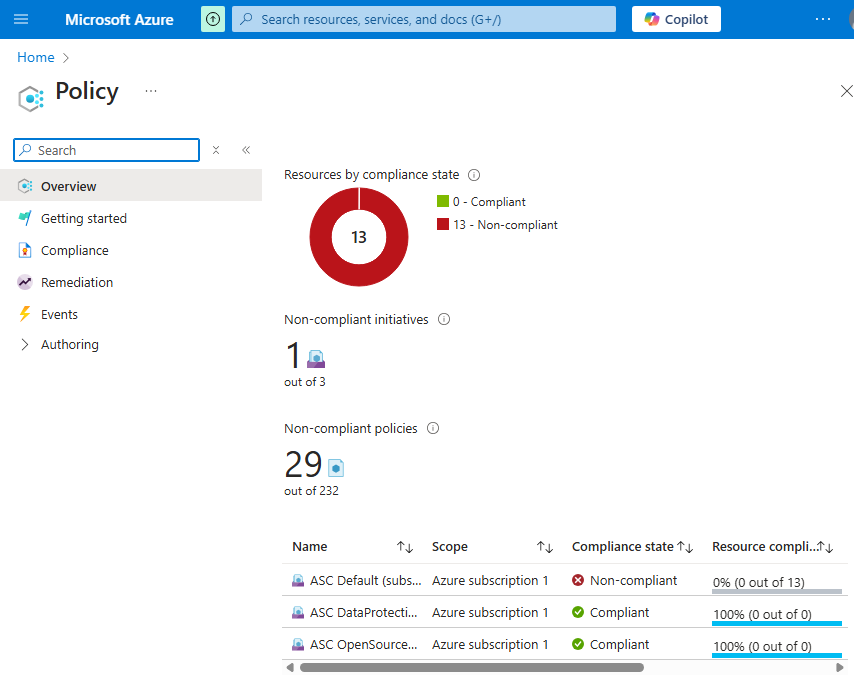The height and width of the screenshot is (675, 854).
Task: Click ASC OpenSource green Compliant check icon
Action: coord(578,644)
